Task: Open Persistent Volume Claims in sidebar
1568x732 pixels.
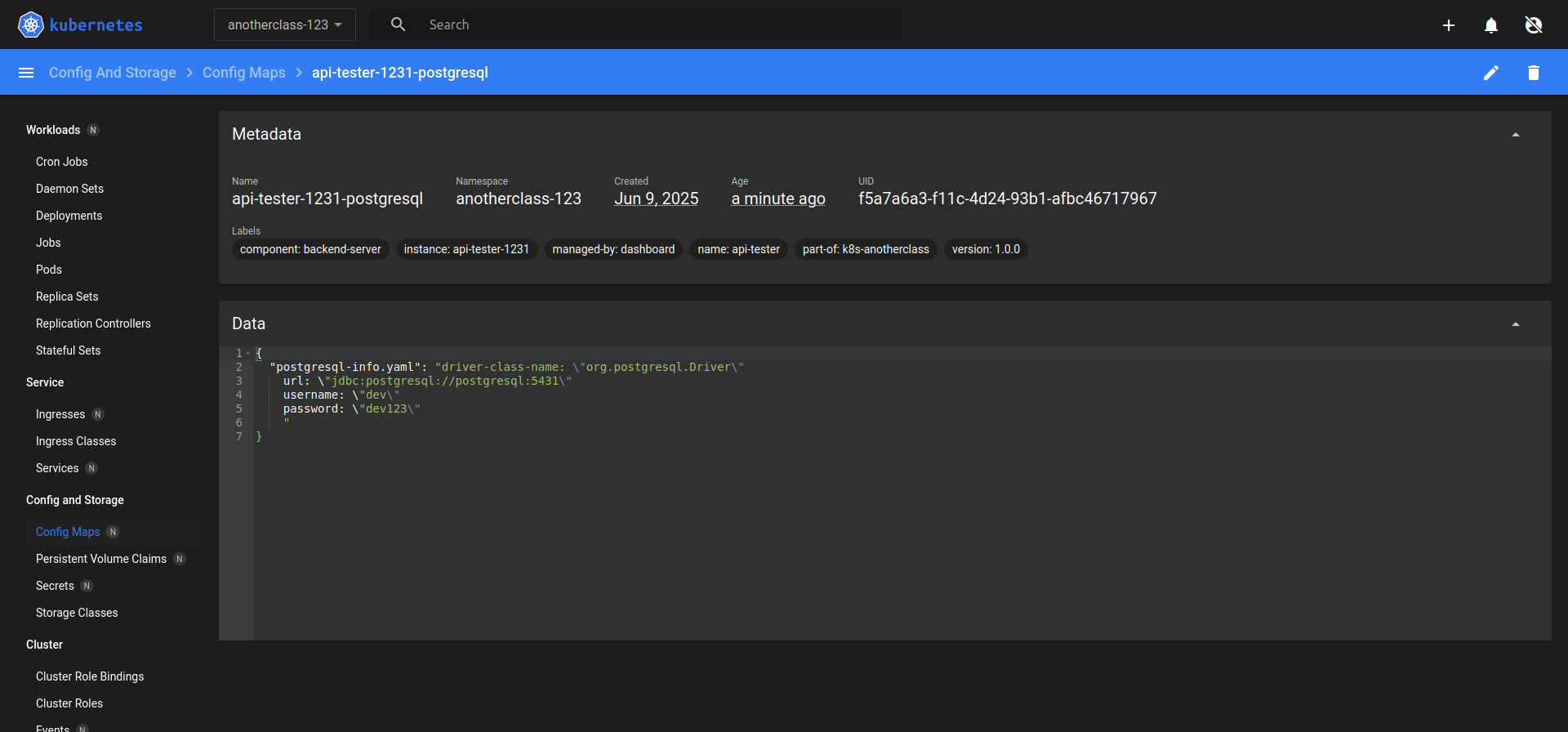Action: pos(101,559)
